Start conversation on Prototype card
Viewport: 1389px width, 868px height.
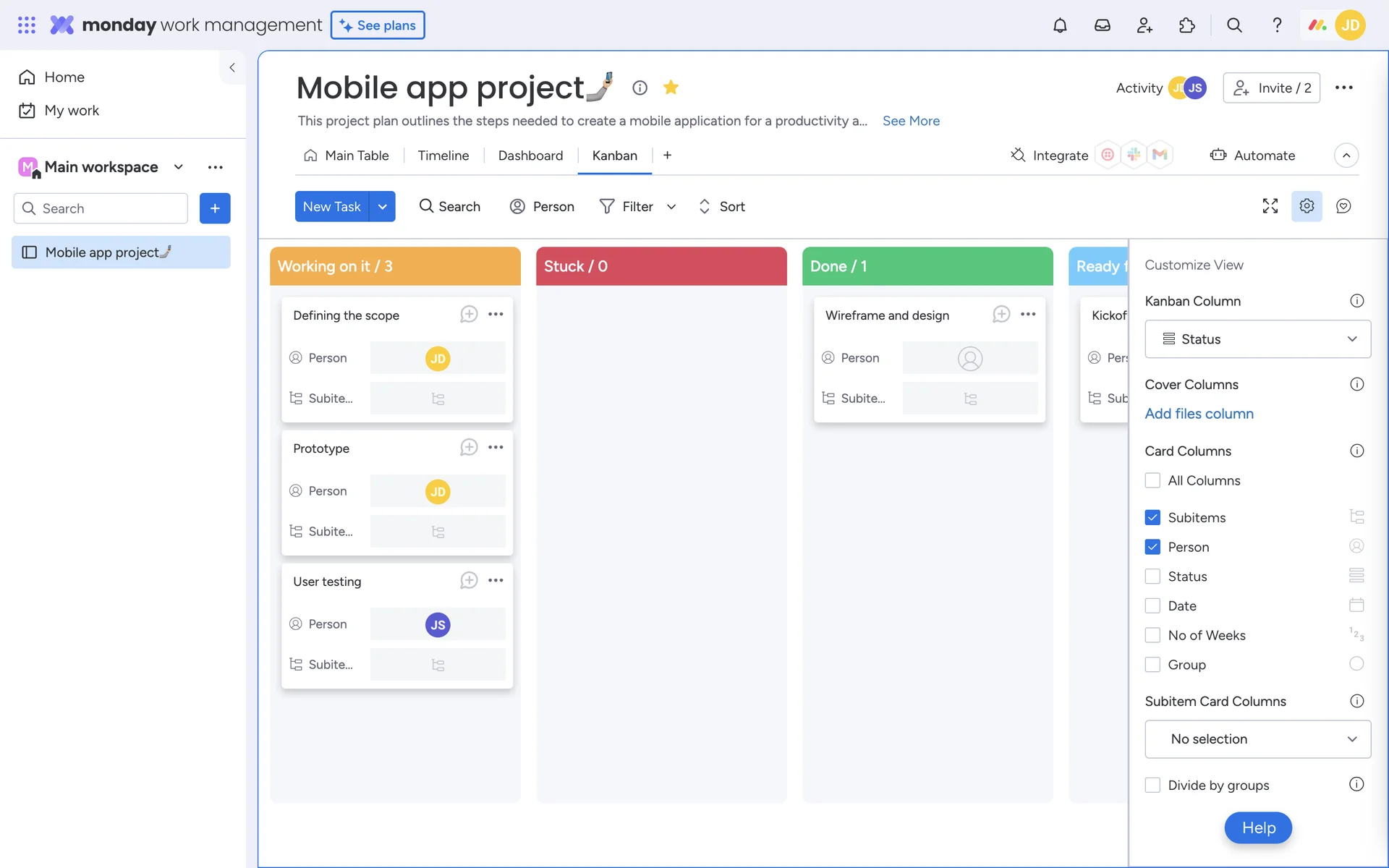tap(469, 448)
